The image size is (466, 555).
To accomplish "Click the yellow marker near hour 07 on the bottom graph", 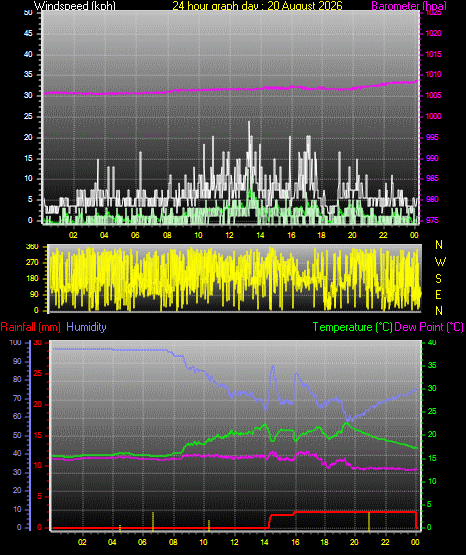I will pyautogui.click(x=153, y=521).
